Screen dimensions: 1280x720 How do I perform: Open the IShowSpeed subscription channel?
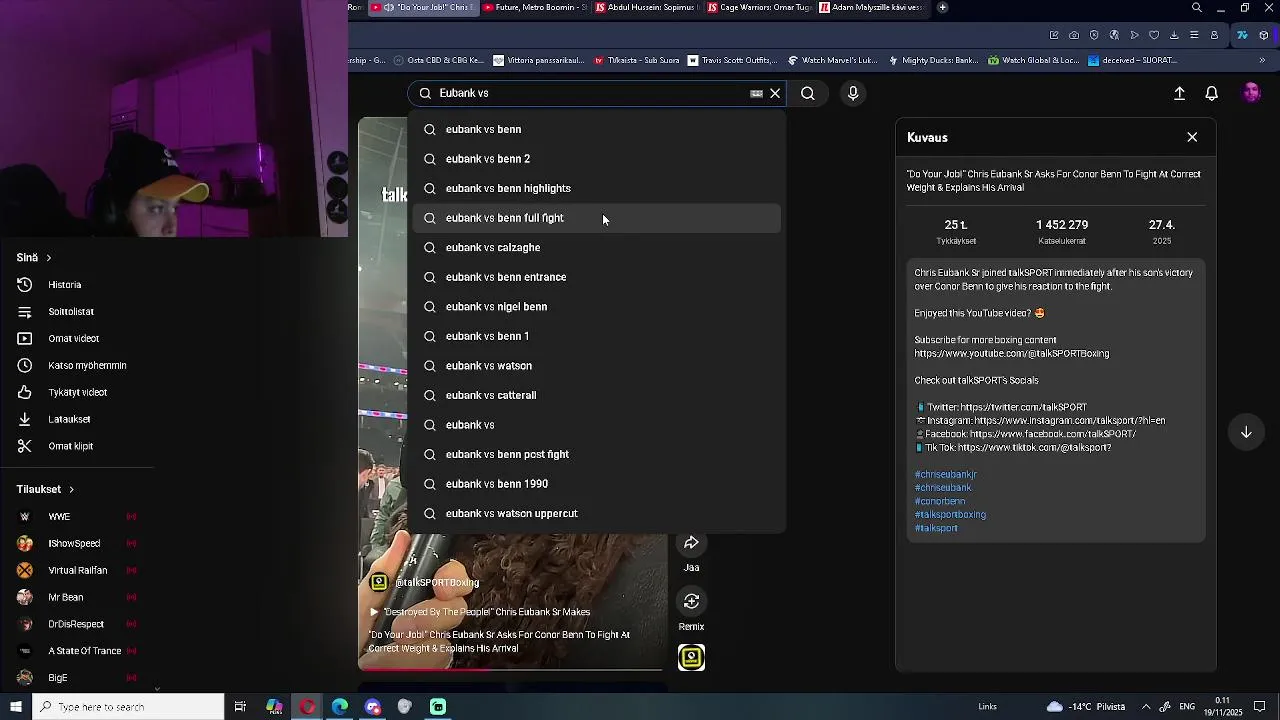tap(76, 544)
